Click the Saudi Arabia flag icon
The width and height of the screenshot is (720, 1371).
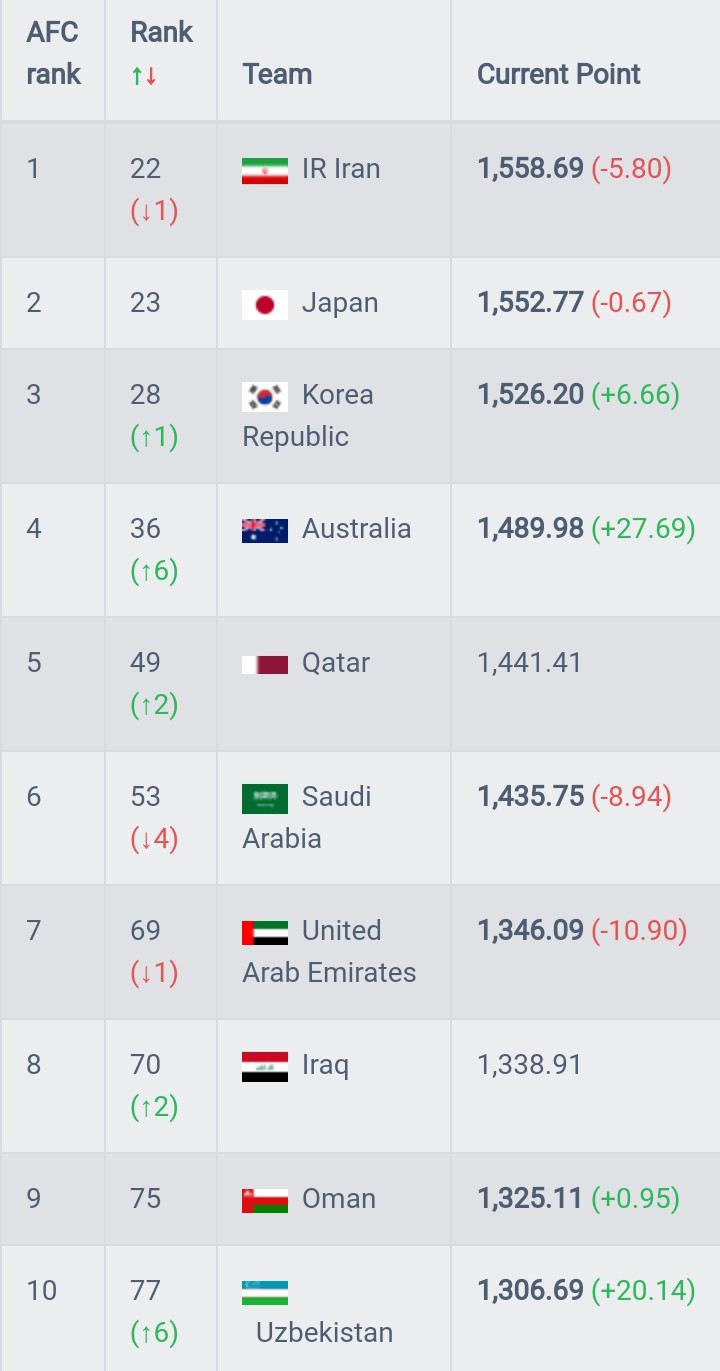265,799
